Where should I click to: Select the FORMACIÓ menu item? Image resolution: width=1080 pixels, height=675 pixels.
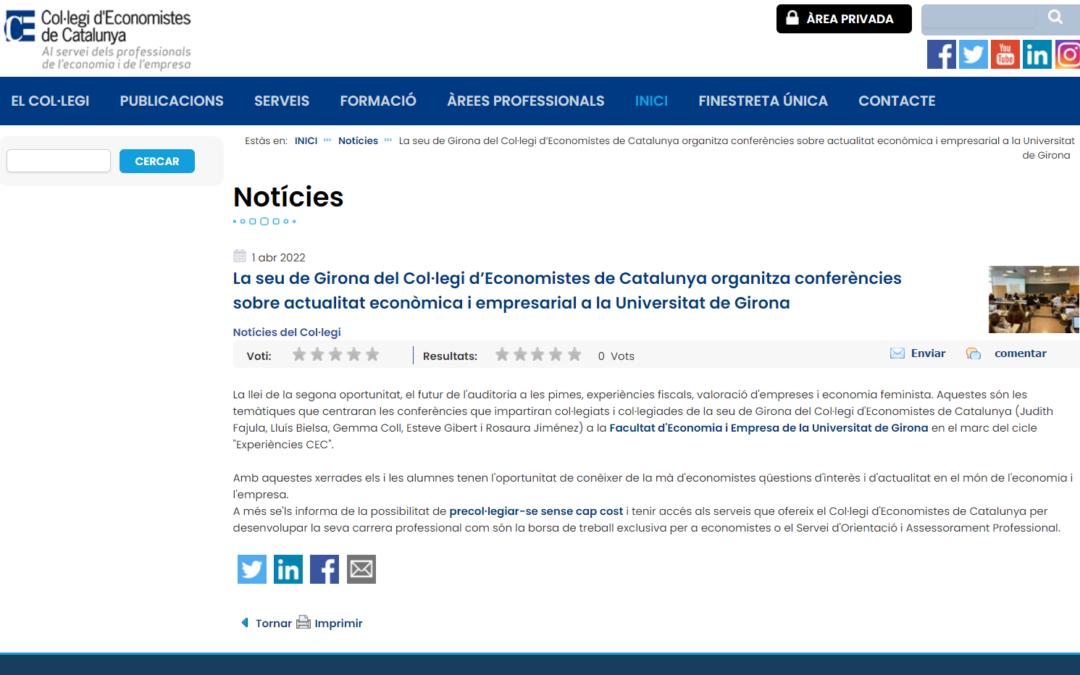click(378, 101)
